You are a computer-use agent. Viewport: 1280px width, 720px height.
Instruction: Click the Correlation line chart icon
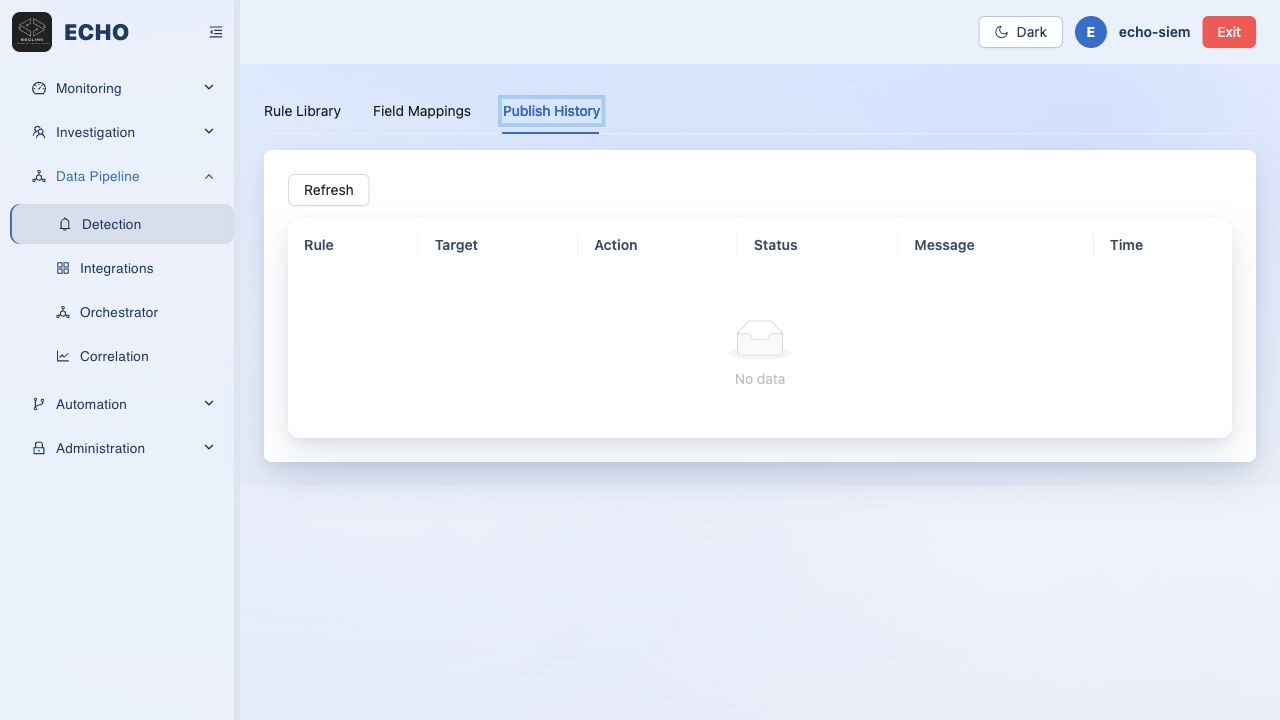coord(63,356)
